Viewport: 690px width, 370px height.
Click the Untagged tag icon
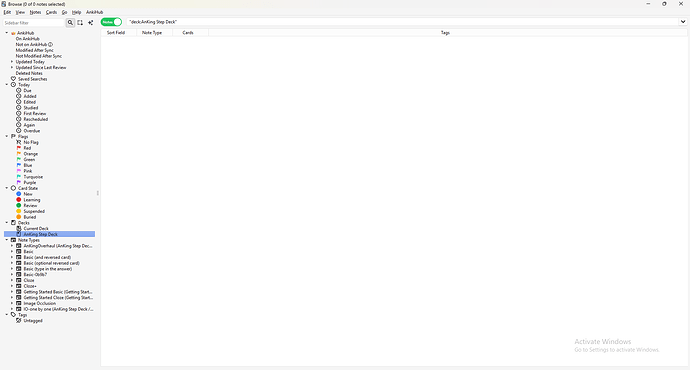(18, 320)
